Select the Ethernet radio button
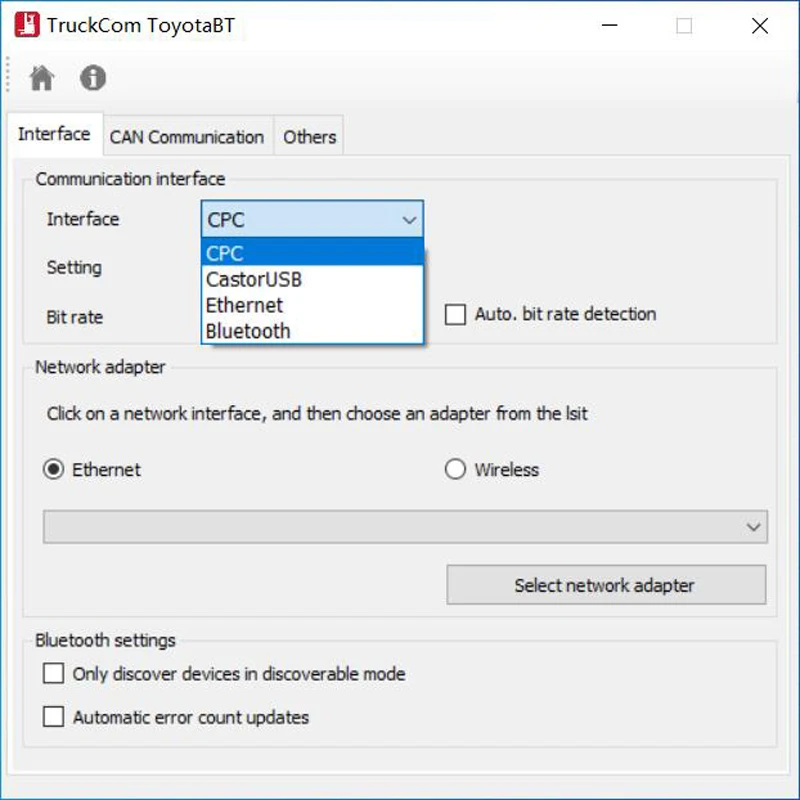Viewport: 800px width, 800px height. tap(54, 470)
